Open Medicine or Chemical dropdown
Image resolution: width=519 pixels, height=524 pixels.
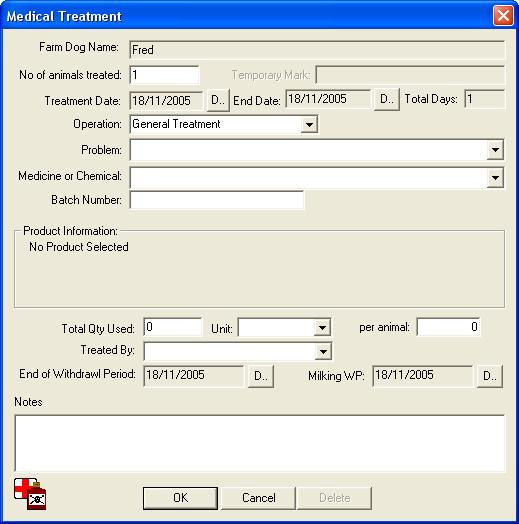point(495,178)
